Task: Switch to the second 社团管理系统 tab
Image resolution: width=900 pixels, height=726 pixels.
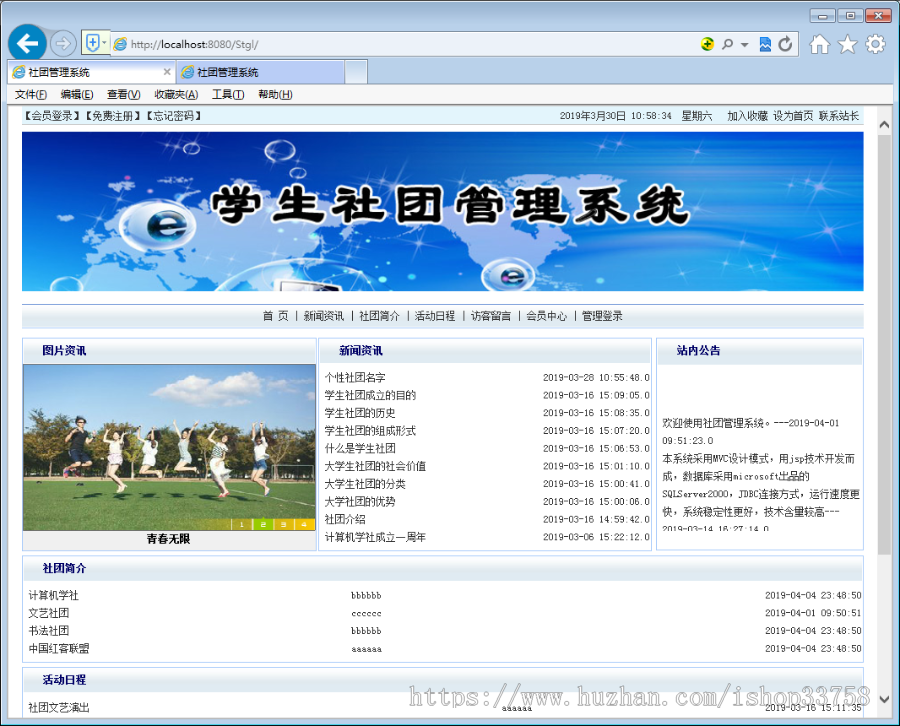Action: pyautogui.click(x=257, y=71)
